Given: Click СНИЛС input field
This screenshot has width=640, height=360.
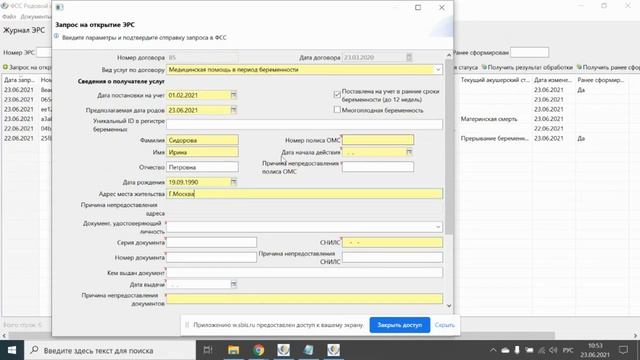Looking at the screenshot, I should (392, 242).
